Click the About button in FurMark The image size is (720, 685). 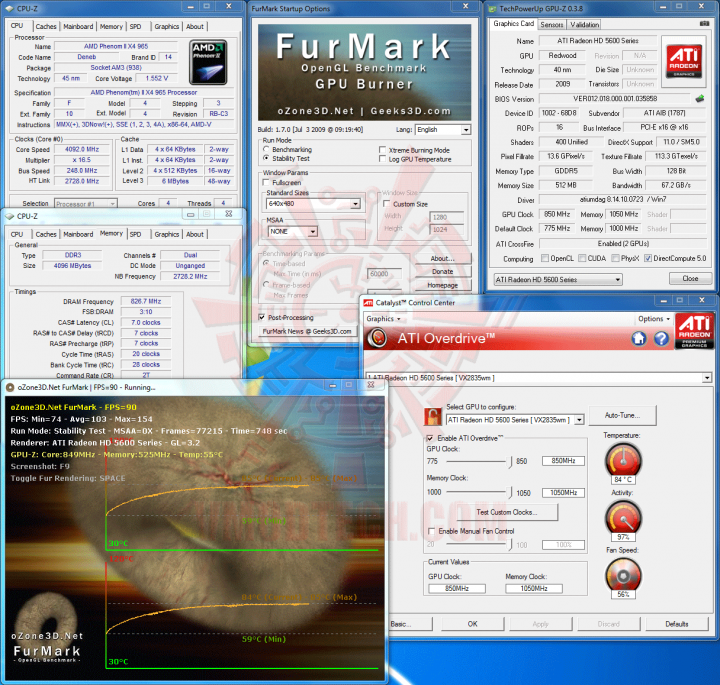[x=443, y=258]
